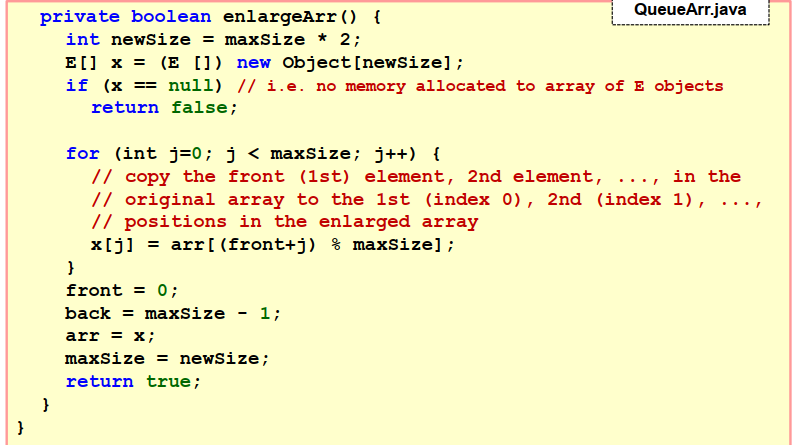Click the 'boolean' return type keyword

(171, 17)
